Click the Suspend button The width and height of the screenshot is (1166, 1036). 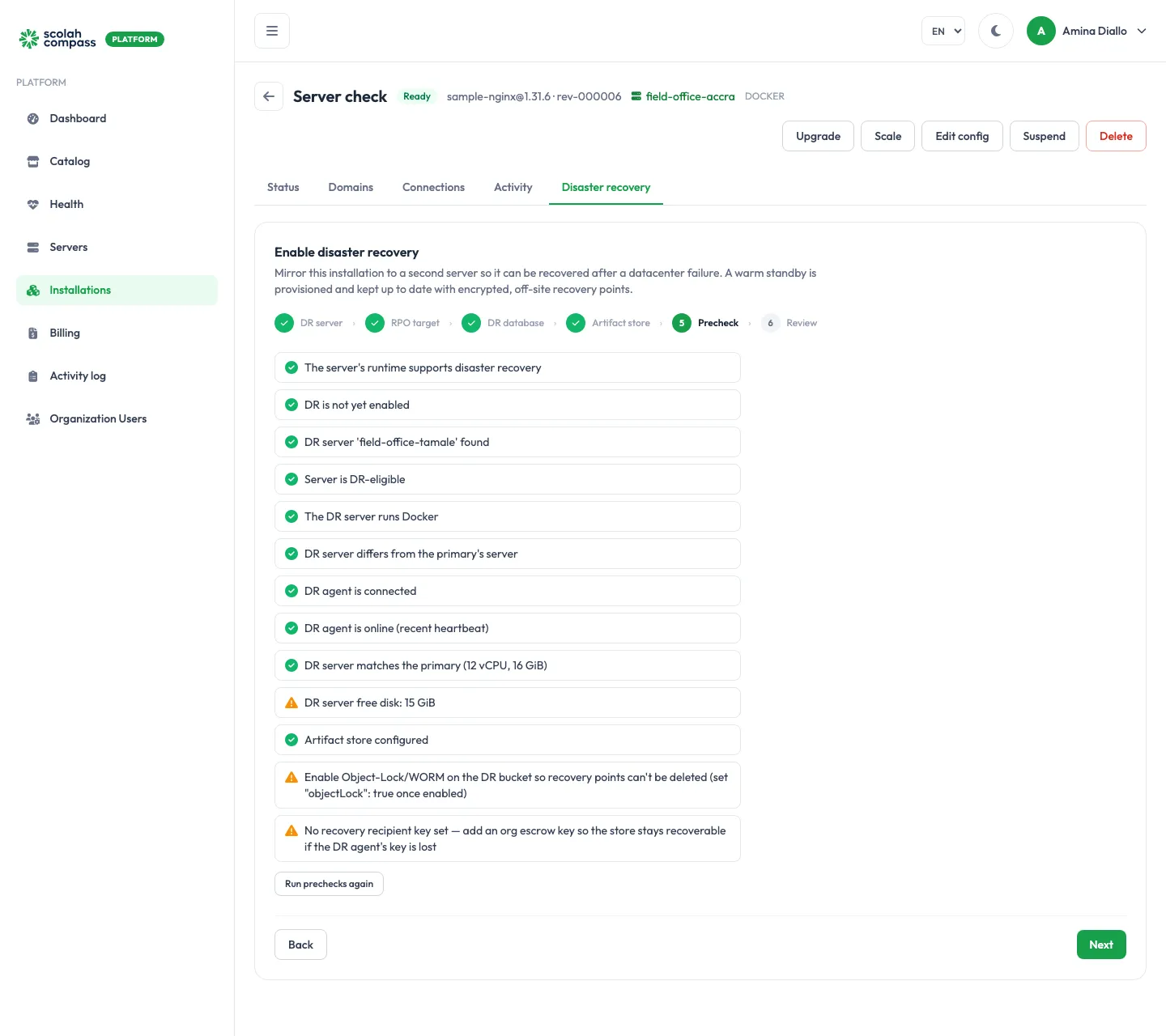click(1044, 136)
